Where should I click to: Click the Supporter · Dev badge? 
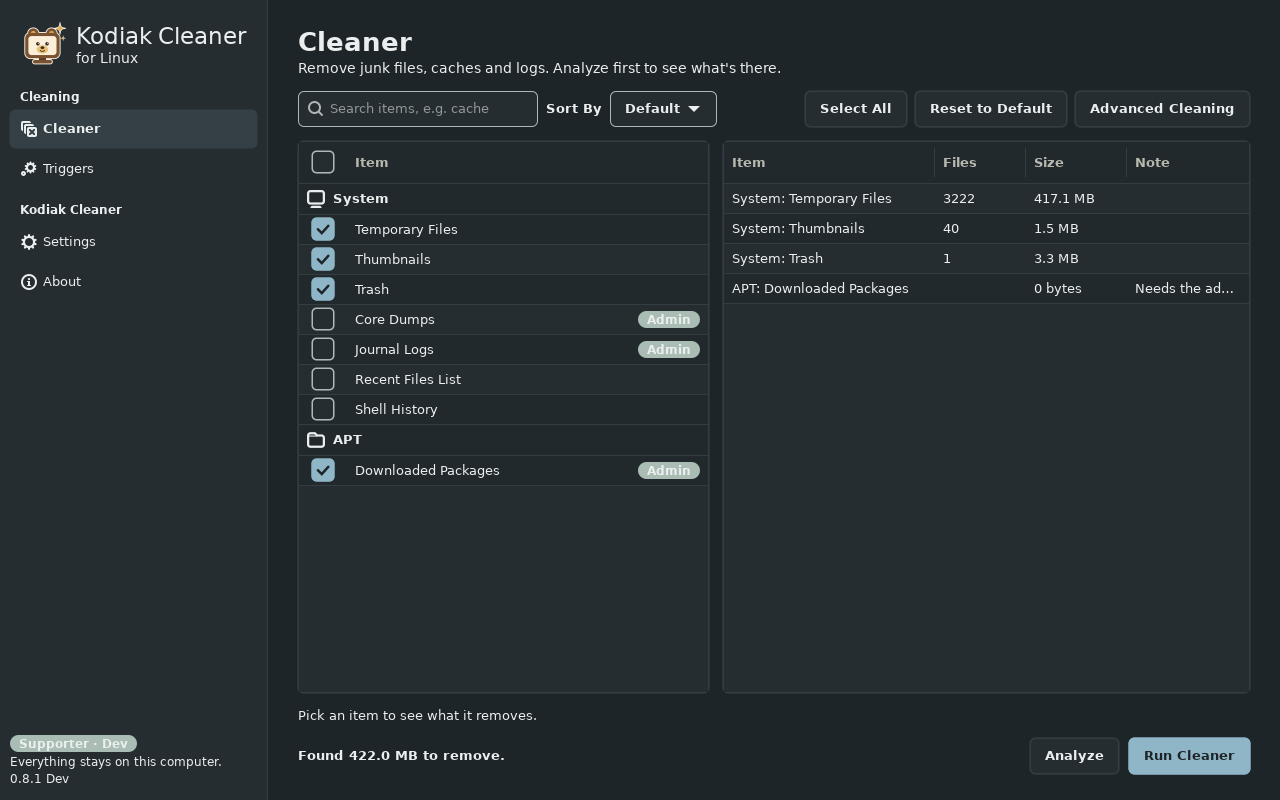[73, 744]
